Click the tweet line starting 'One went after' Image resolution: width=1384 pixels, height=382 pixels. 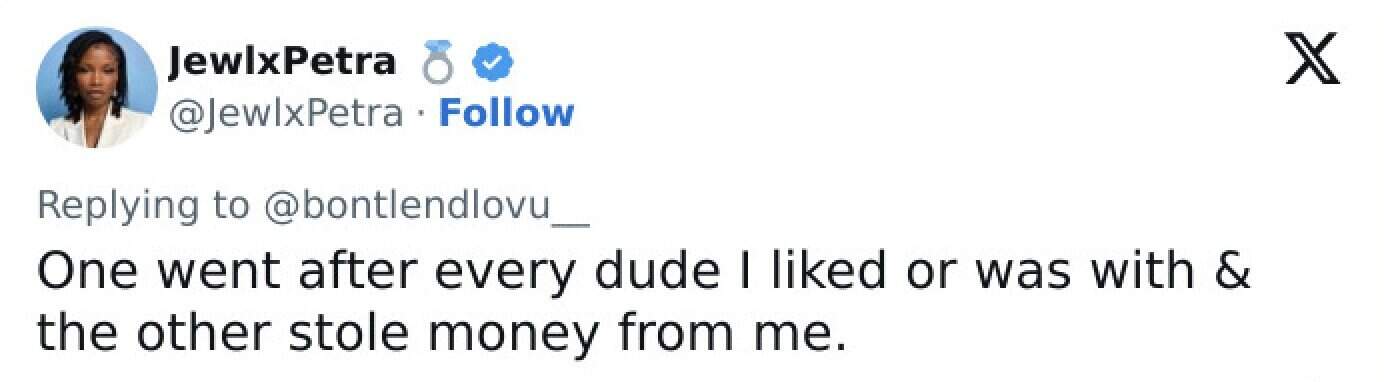pos(644,272)
